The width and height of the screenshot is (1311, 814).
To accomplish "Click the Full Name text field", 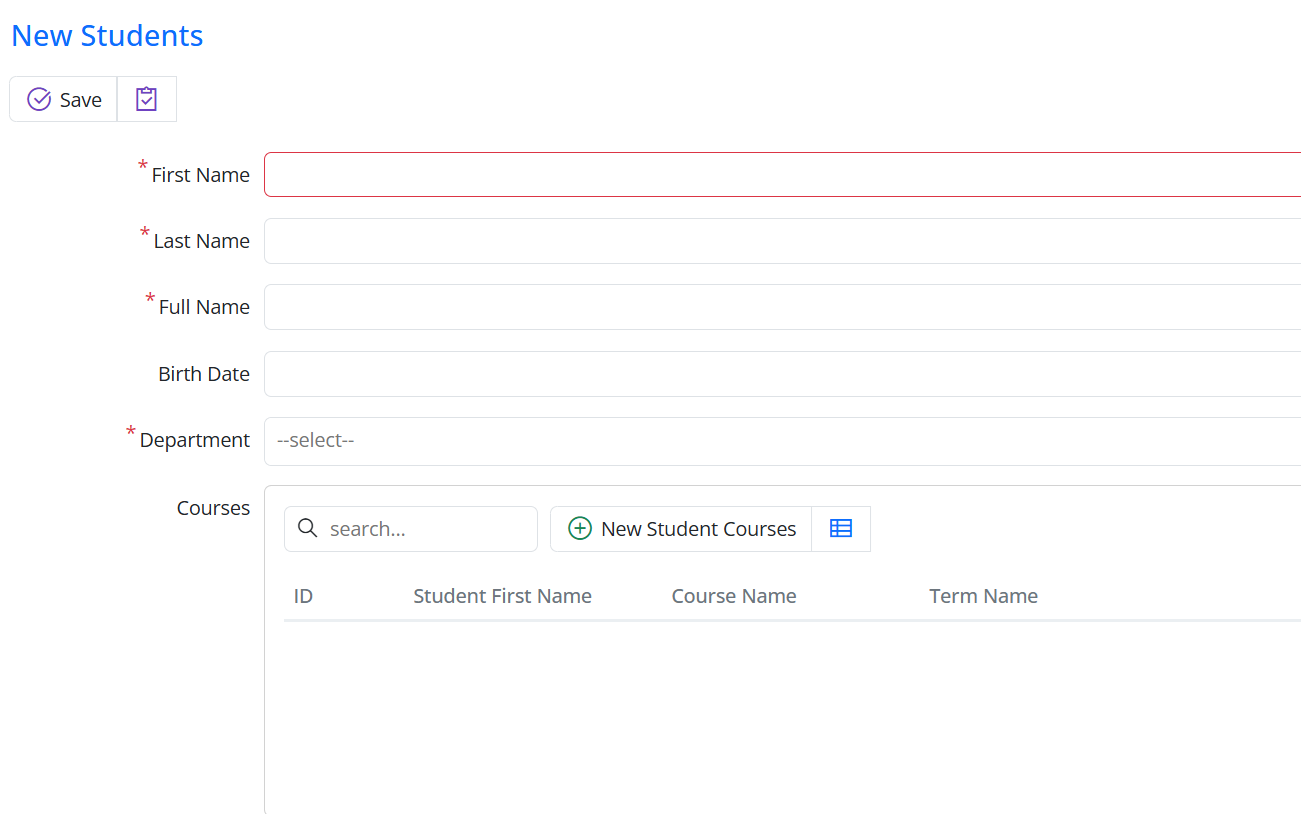I will (600, 307).
